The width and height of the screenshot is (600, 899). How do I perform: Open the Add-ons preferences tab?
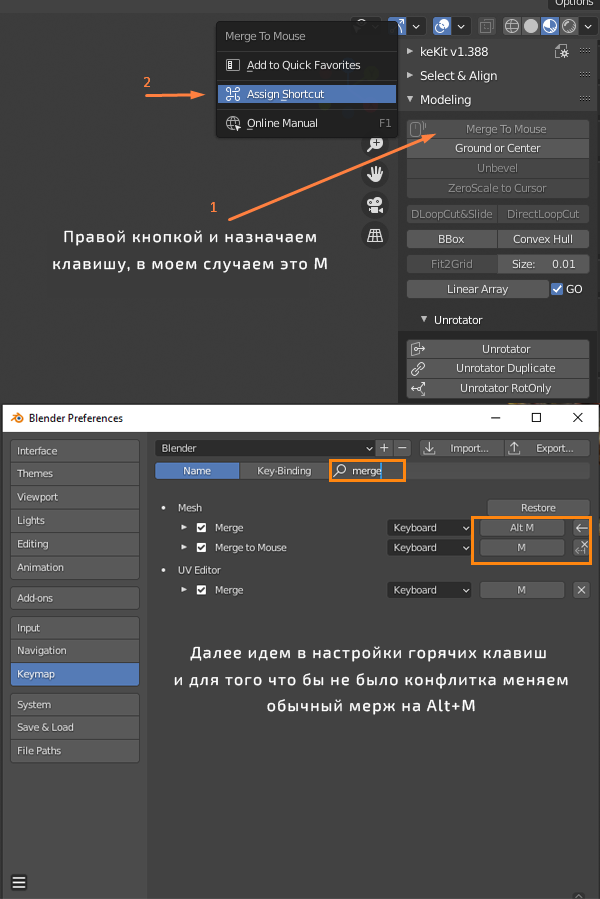point(75,598)
